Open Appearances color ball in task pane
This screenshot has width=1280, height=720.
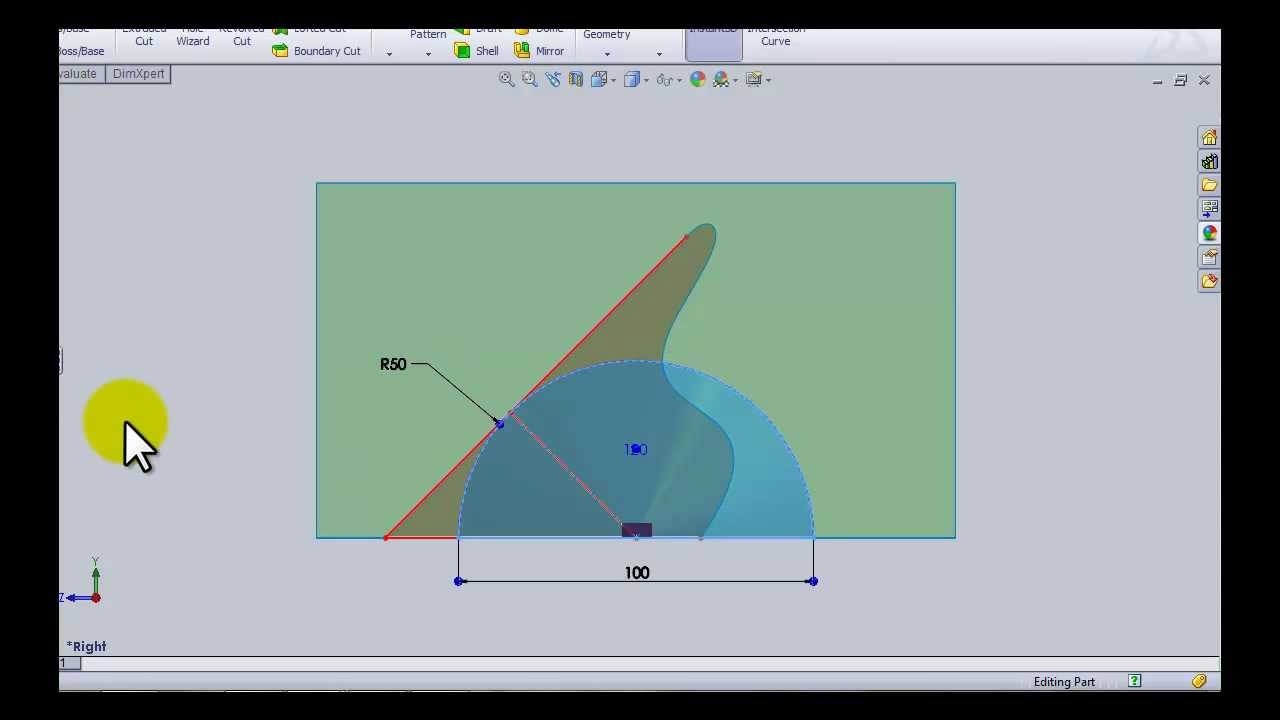[1209, 233]
